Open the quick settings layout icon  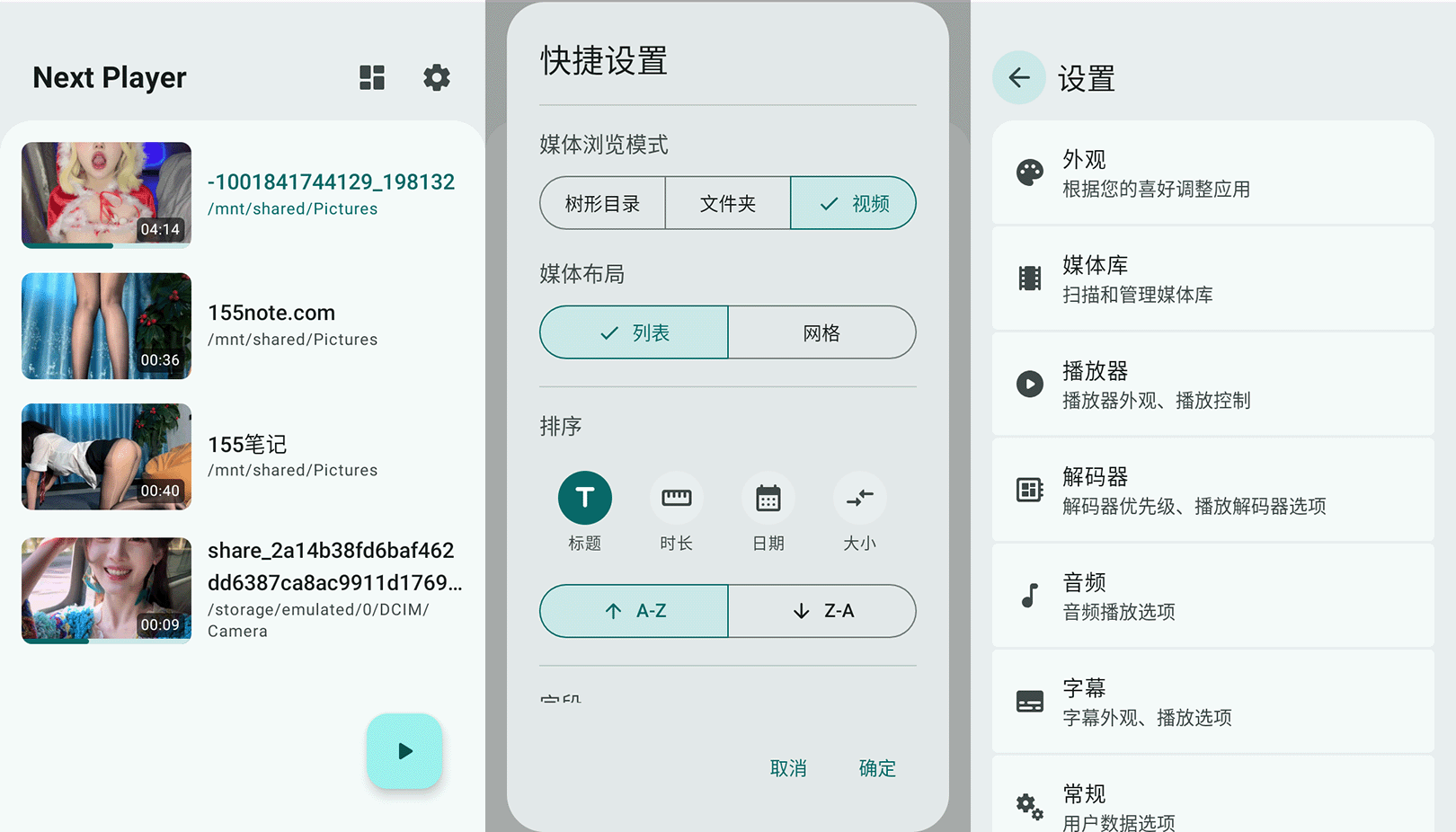pyautogui.click(x=372, y=77)
